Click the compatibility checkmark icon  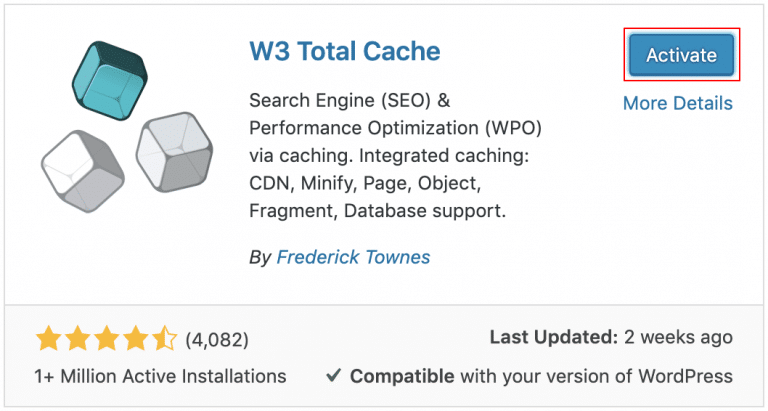coord(334,377)
